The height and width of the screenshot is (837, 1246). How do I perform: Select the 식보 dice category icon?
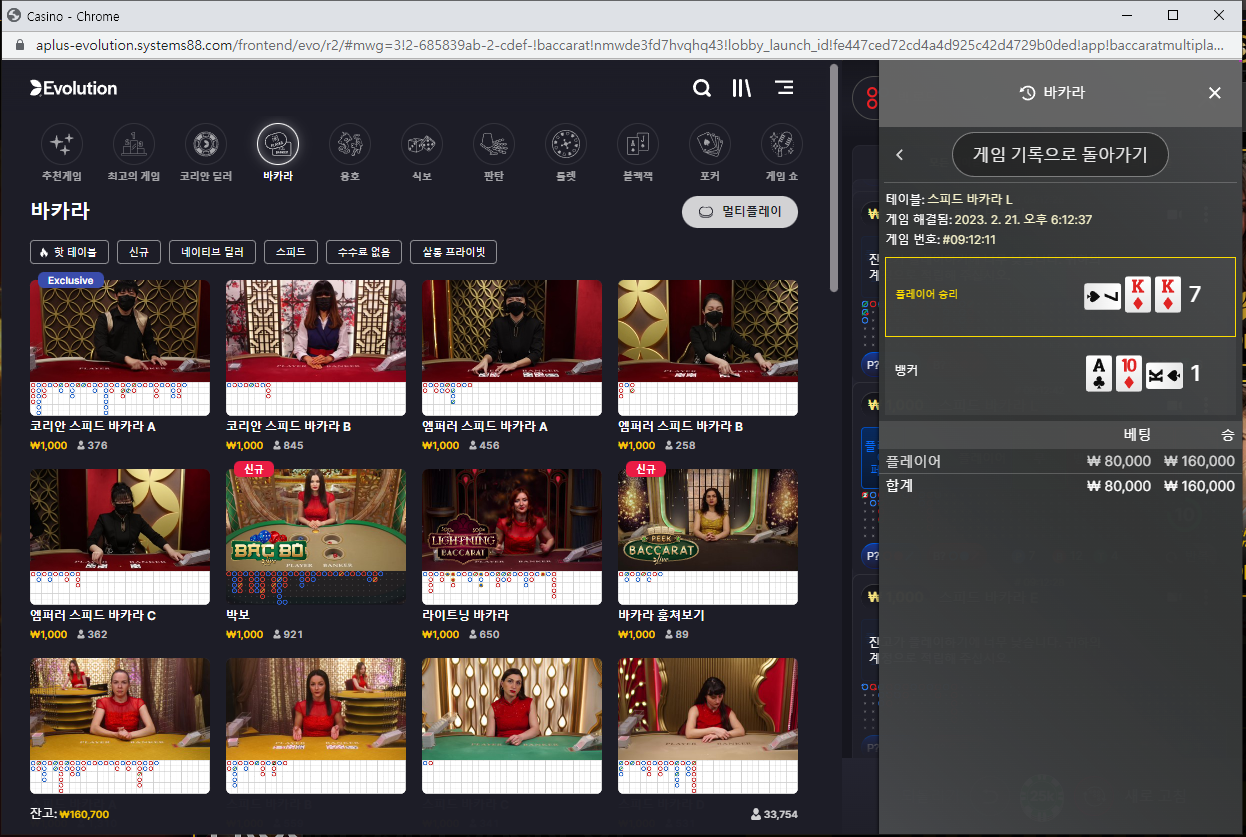[422, 145]
